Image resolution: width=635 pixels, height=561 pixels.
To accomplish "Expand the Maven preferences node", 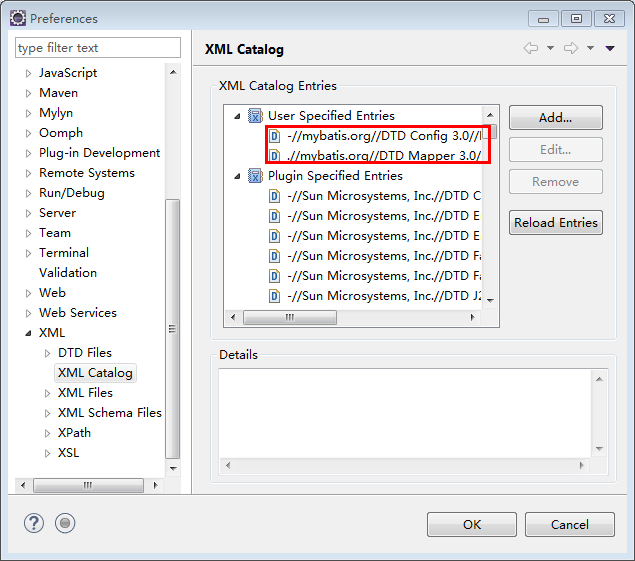I will click(x=28, y=93).
